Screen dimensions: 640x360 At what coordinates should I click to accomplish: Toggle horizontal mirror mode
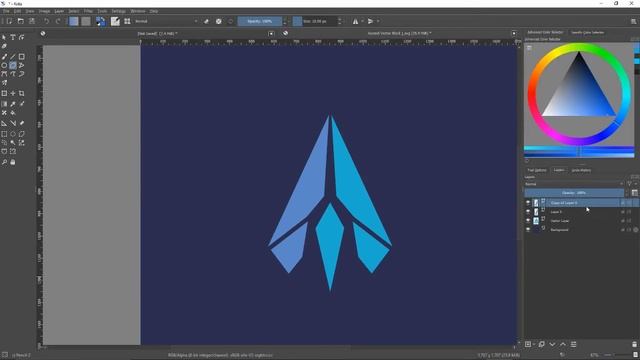coord(356,21)
